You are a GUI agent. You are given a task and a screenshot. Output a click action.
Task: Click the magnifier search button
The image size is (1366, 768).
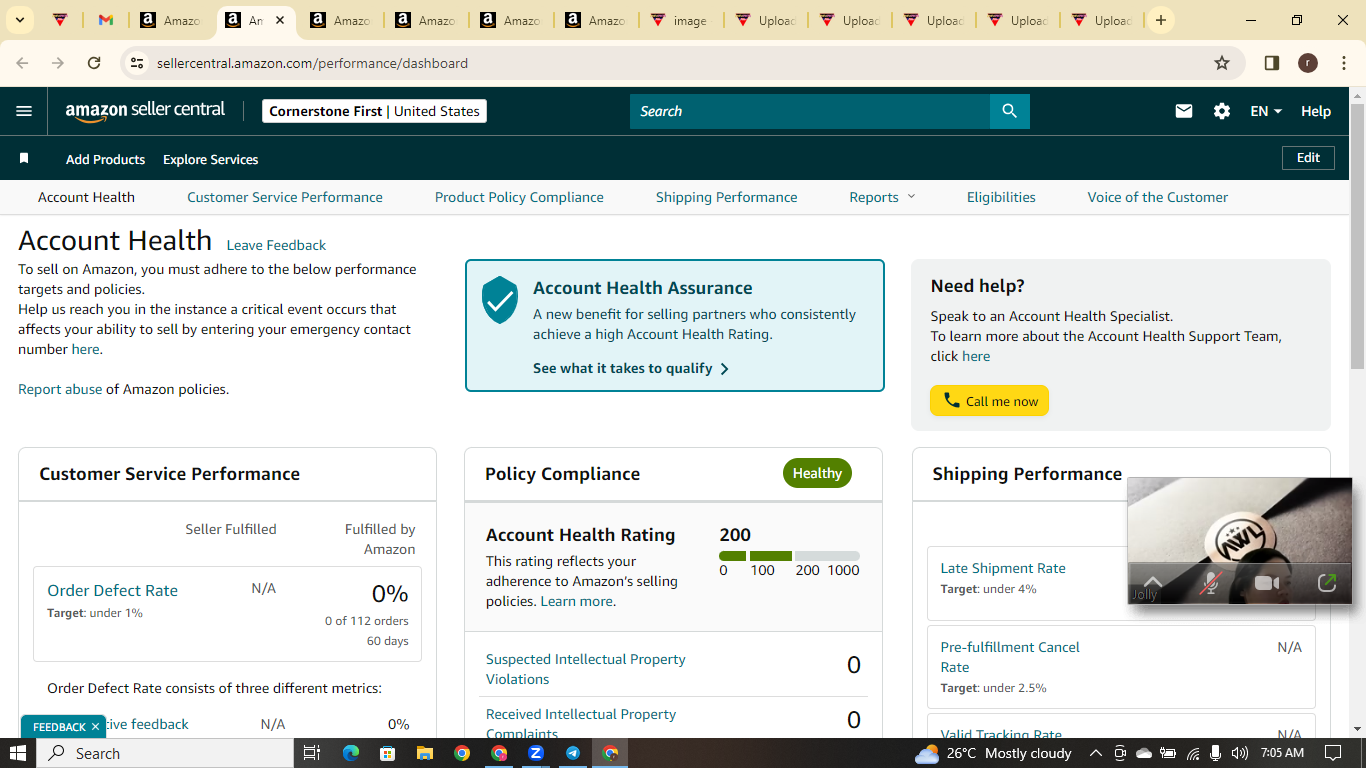tap(1009, 111)
